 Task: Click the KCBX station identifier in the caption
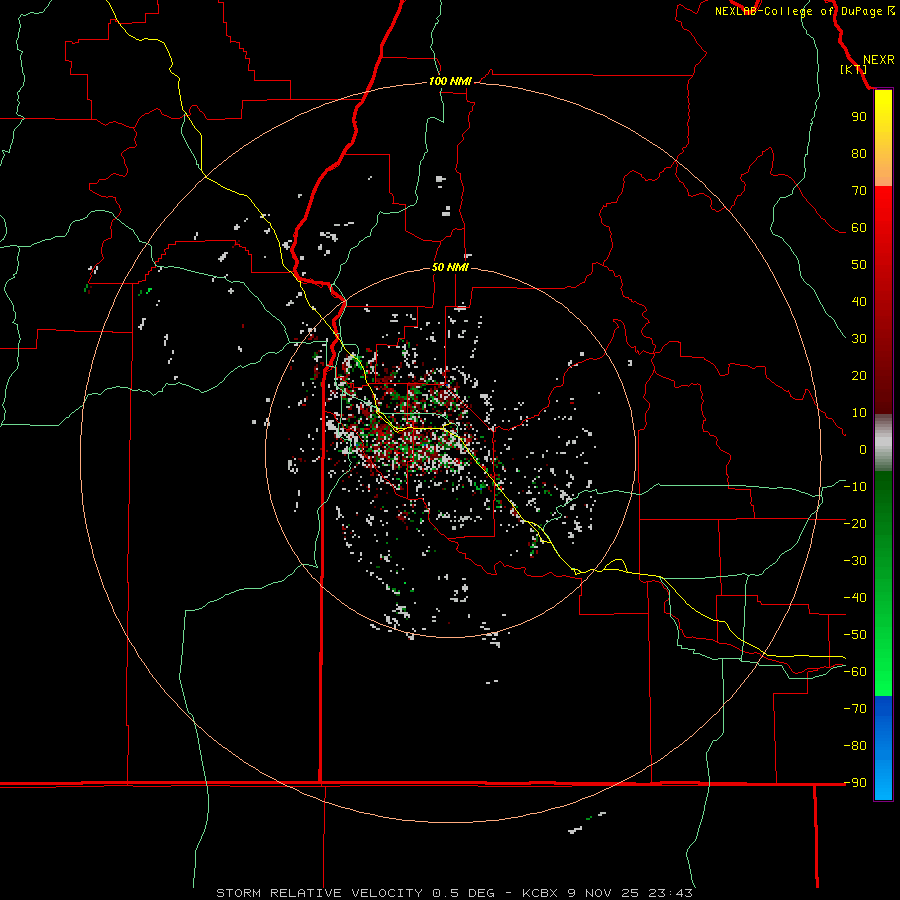pos(540,893)
